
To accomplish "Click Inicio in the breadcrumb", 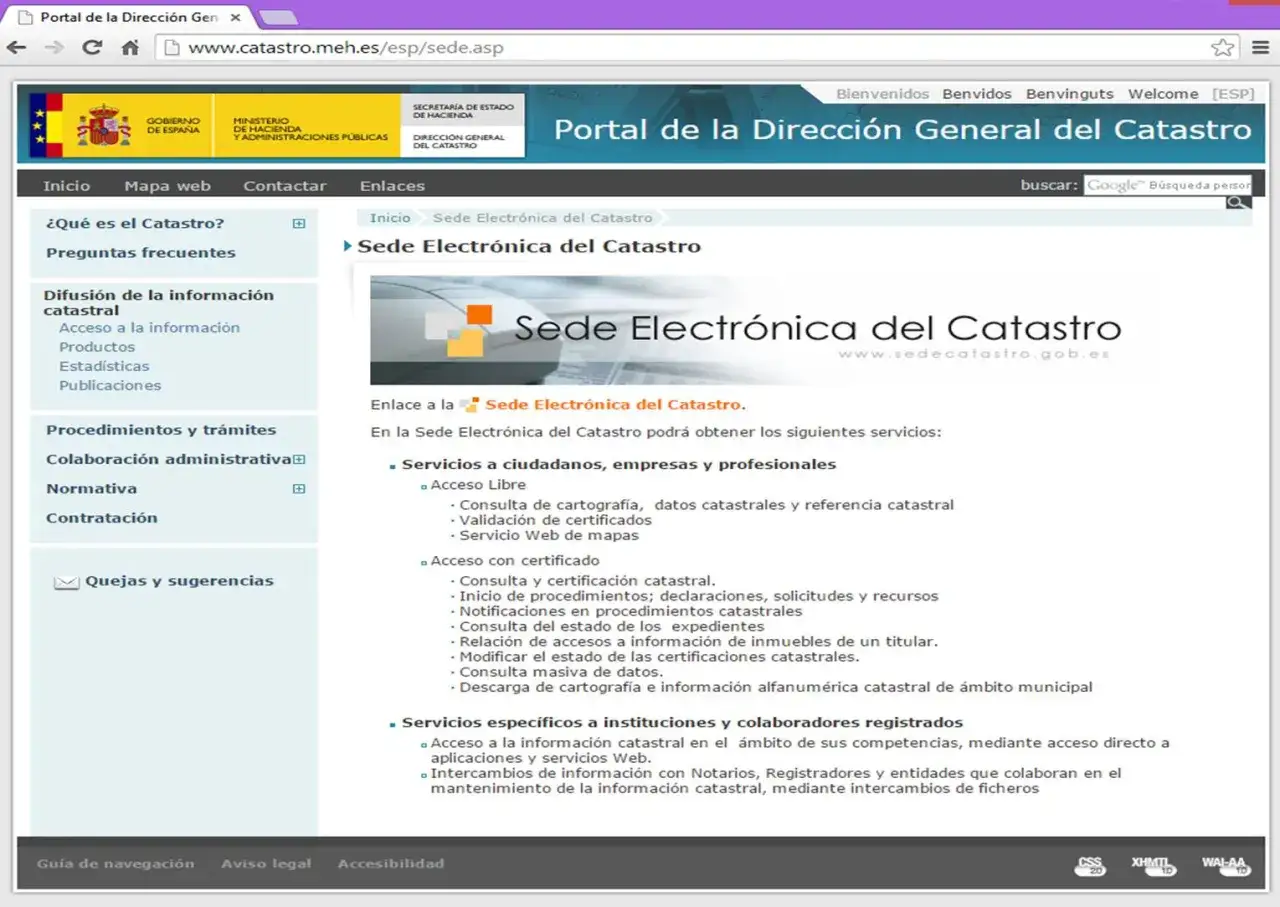I will (390, 218).
